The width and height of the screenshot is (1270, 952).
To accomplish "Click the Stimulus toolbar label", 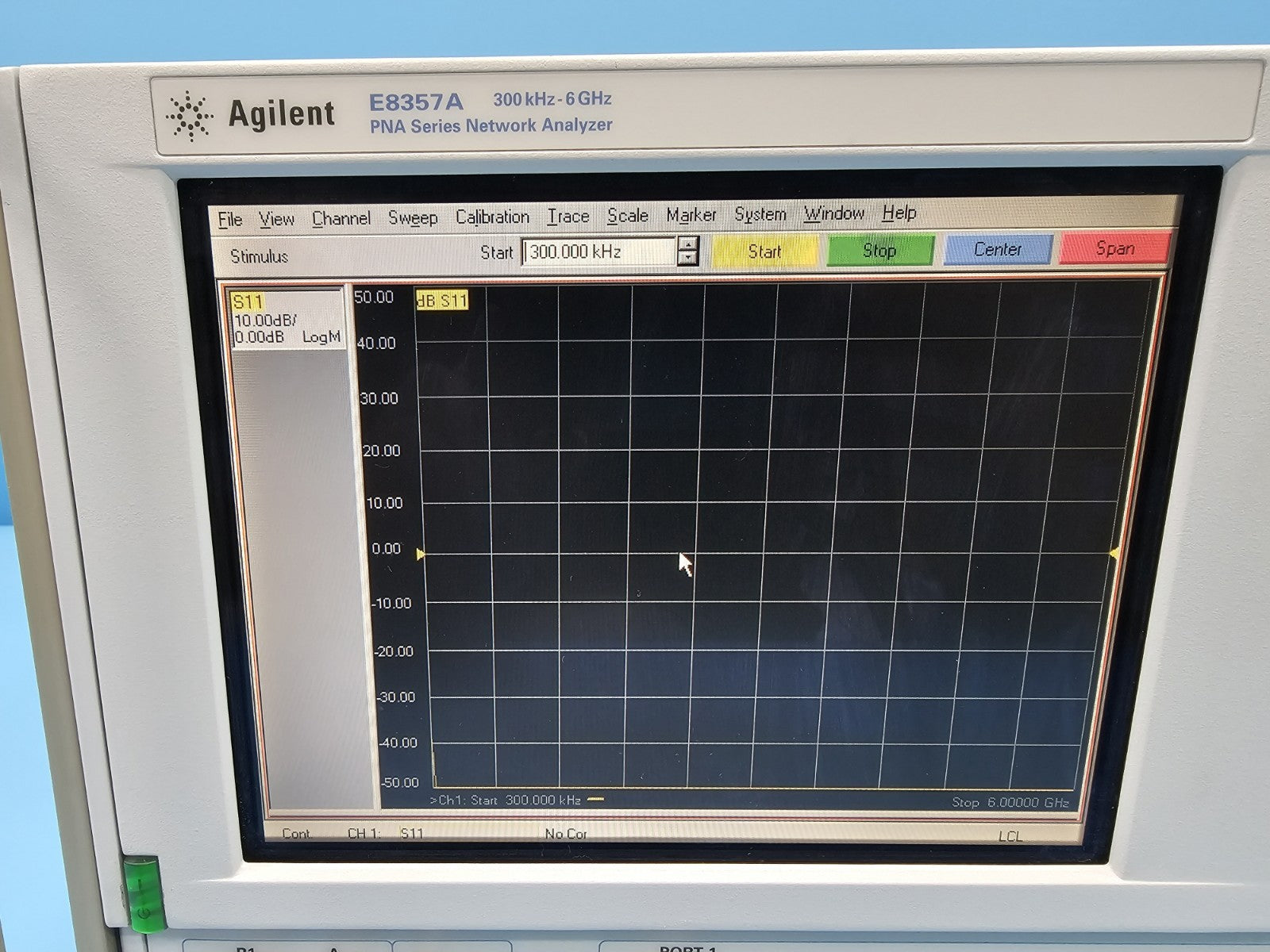I will 259,256.
